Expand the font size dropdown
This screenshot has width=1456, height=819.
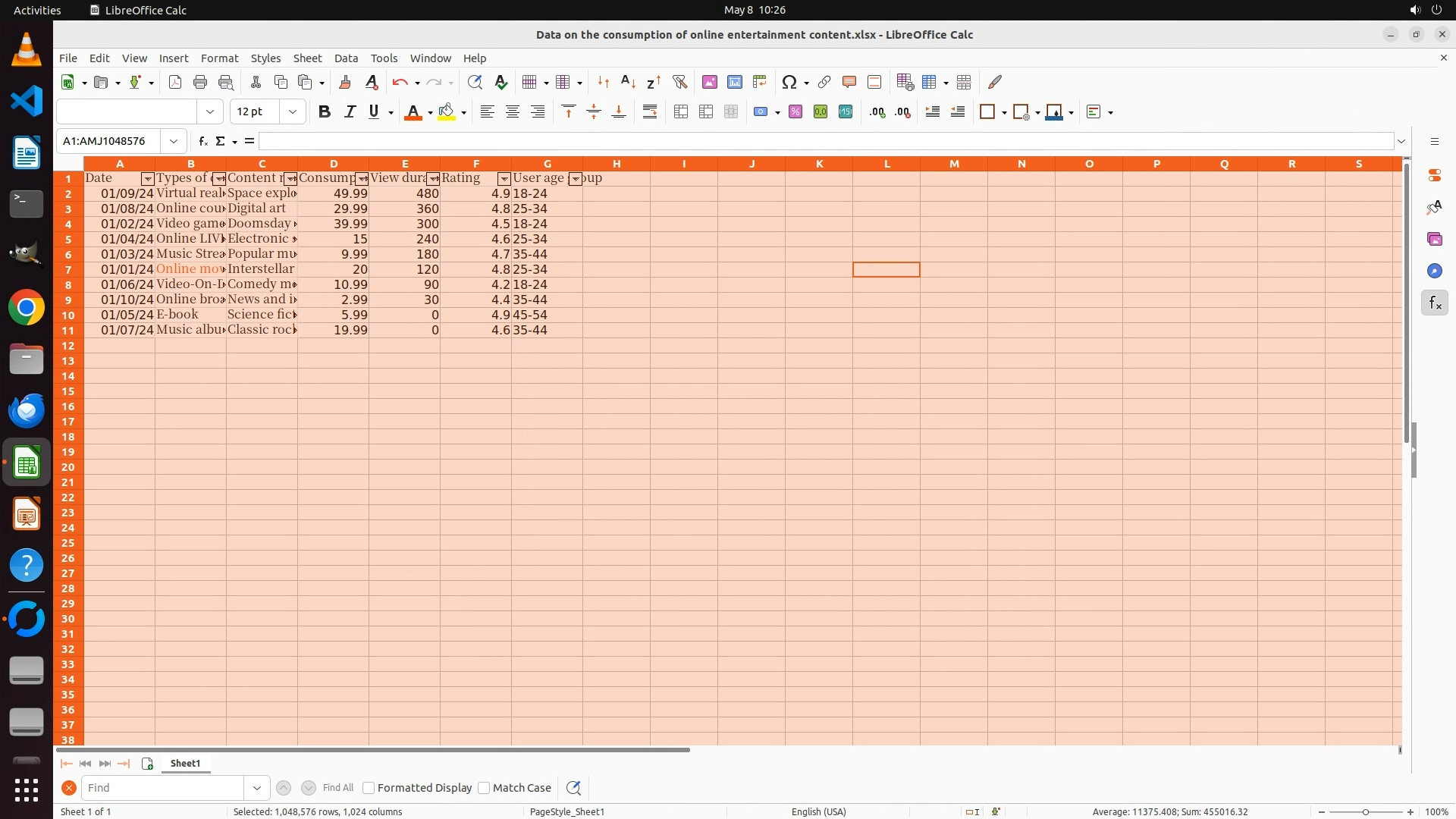[292, 112]
